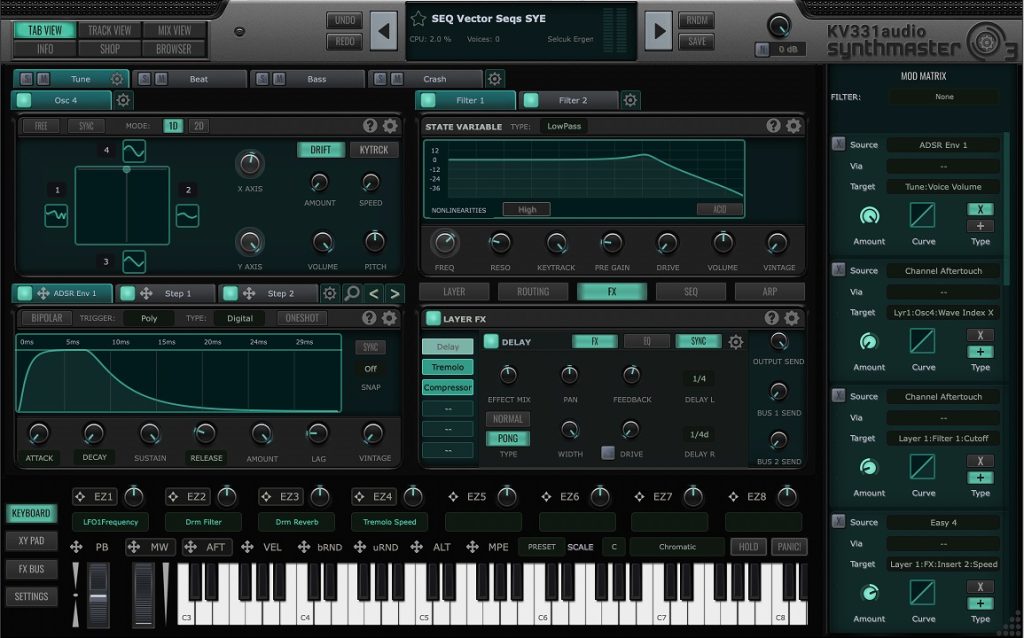Open oscillator settings gear next to Osc 4
The width and height of the screenshot is (1024, 638).
pos(123,100)
